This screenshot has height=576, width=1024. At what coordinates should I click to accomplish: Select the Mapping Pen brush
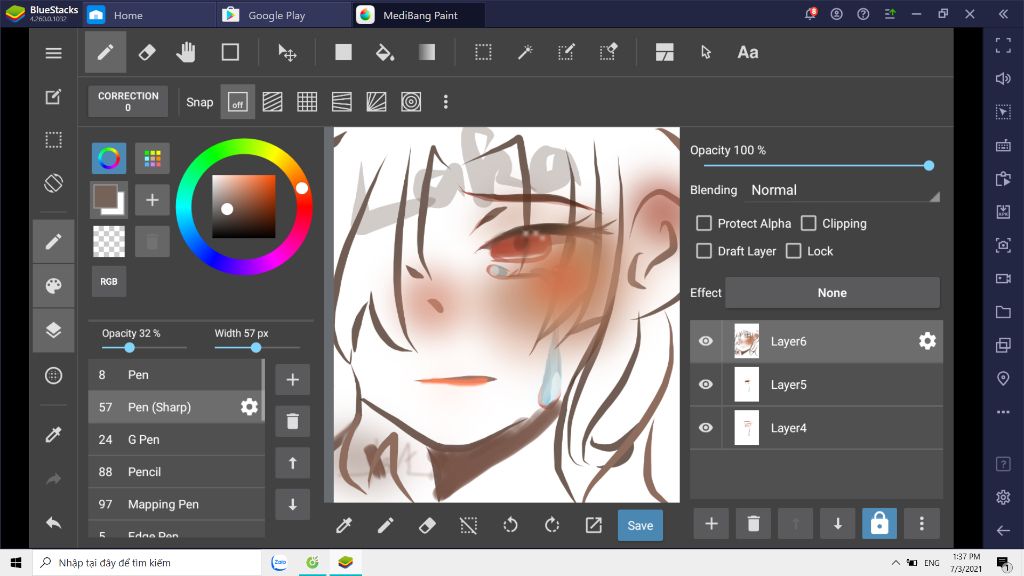pyautogui.click(x=175, y=504)
